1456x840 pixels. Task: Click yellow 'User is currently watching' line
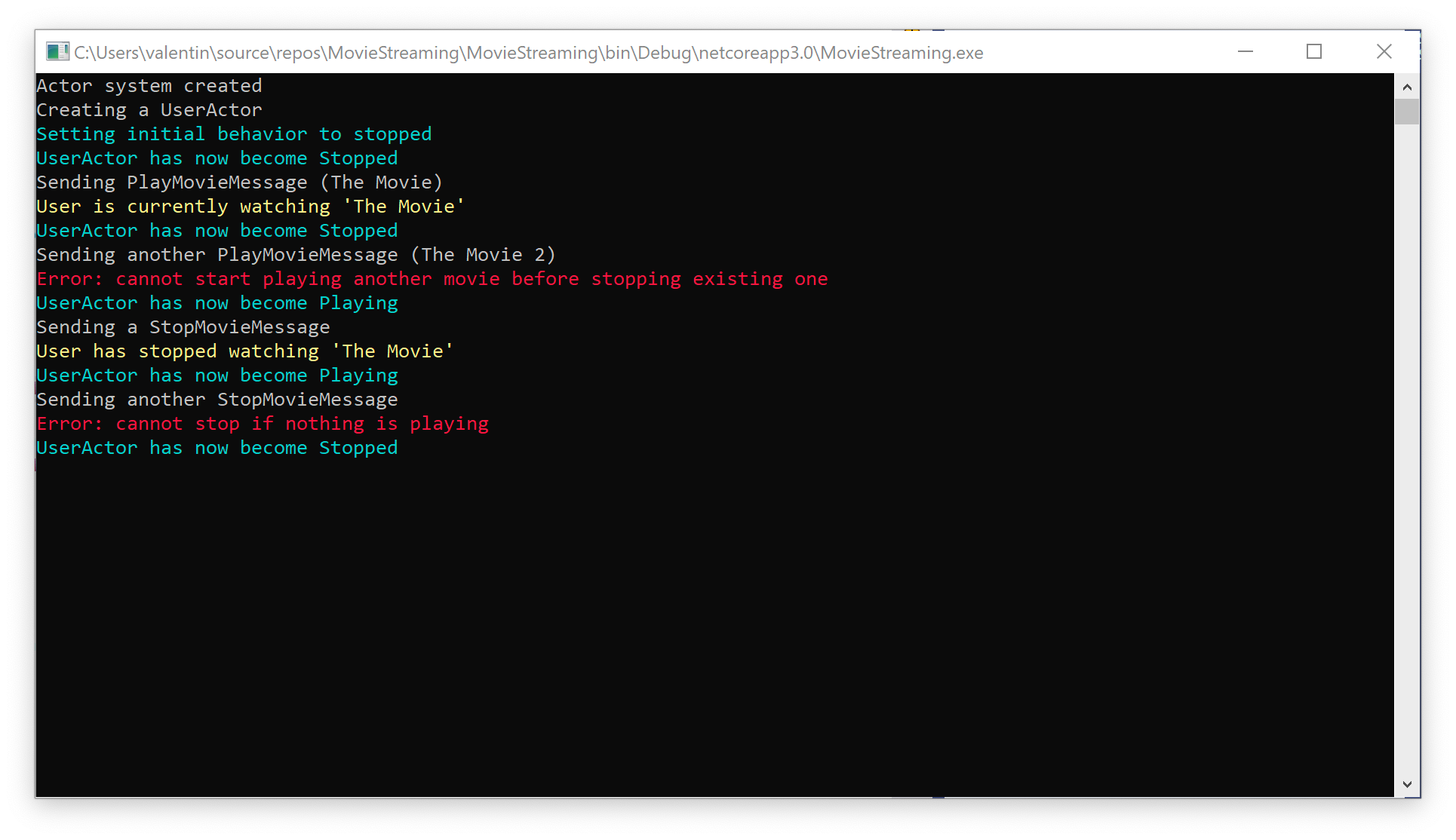(x=250, y=207)
